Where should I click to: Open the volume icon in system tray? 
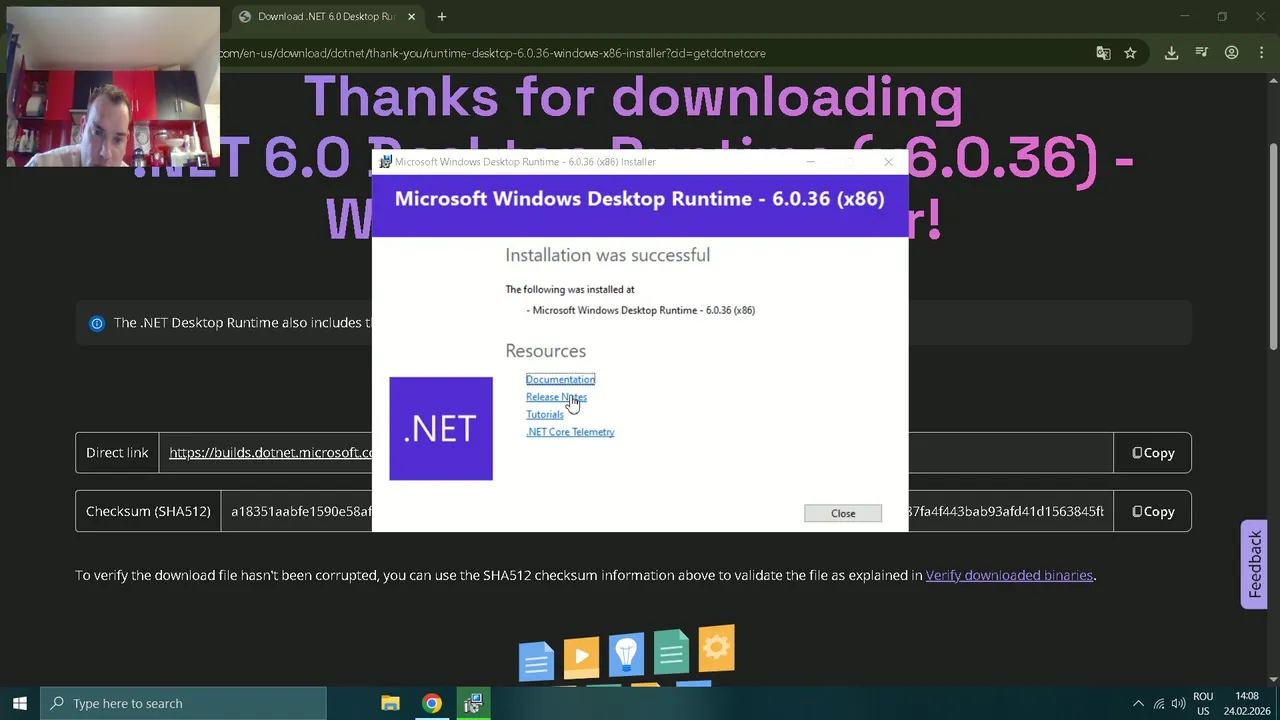(1179, 703)
